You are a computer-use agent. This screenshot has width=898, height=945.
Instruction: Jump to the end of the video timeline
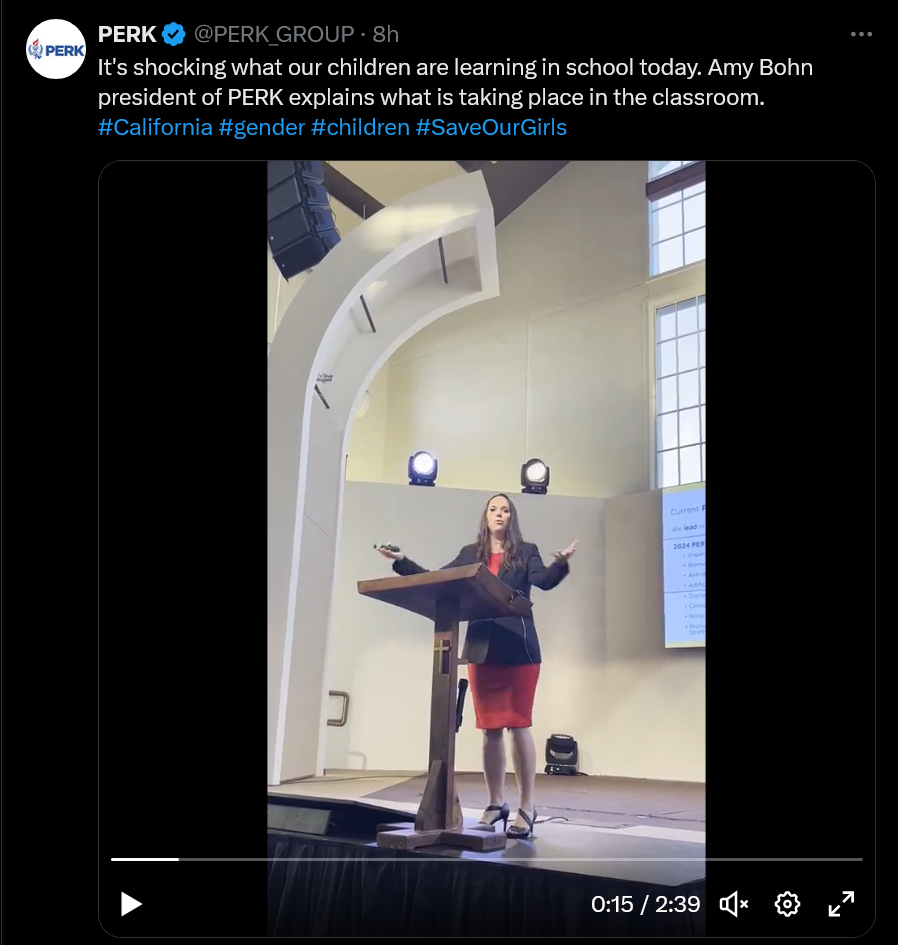pos(862,859)
